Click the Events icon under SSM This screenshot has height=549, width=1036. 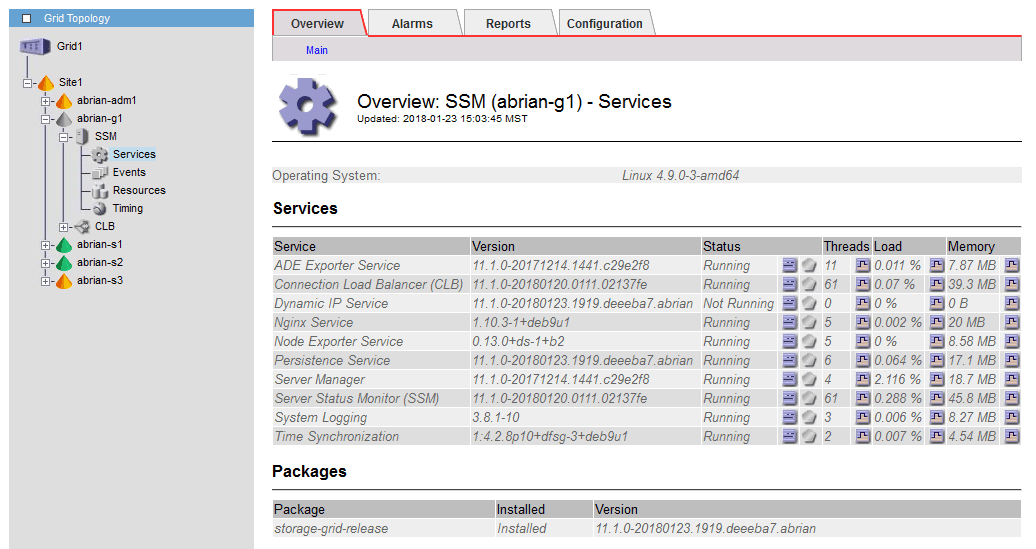[x=99, y=173]
